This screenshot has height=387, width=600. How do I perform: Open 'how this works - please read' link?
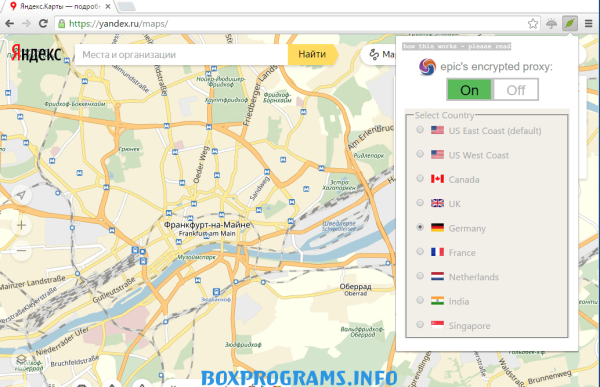click(457, 46)
